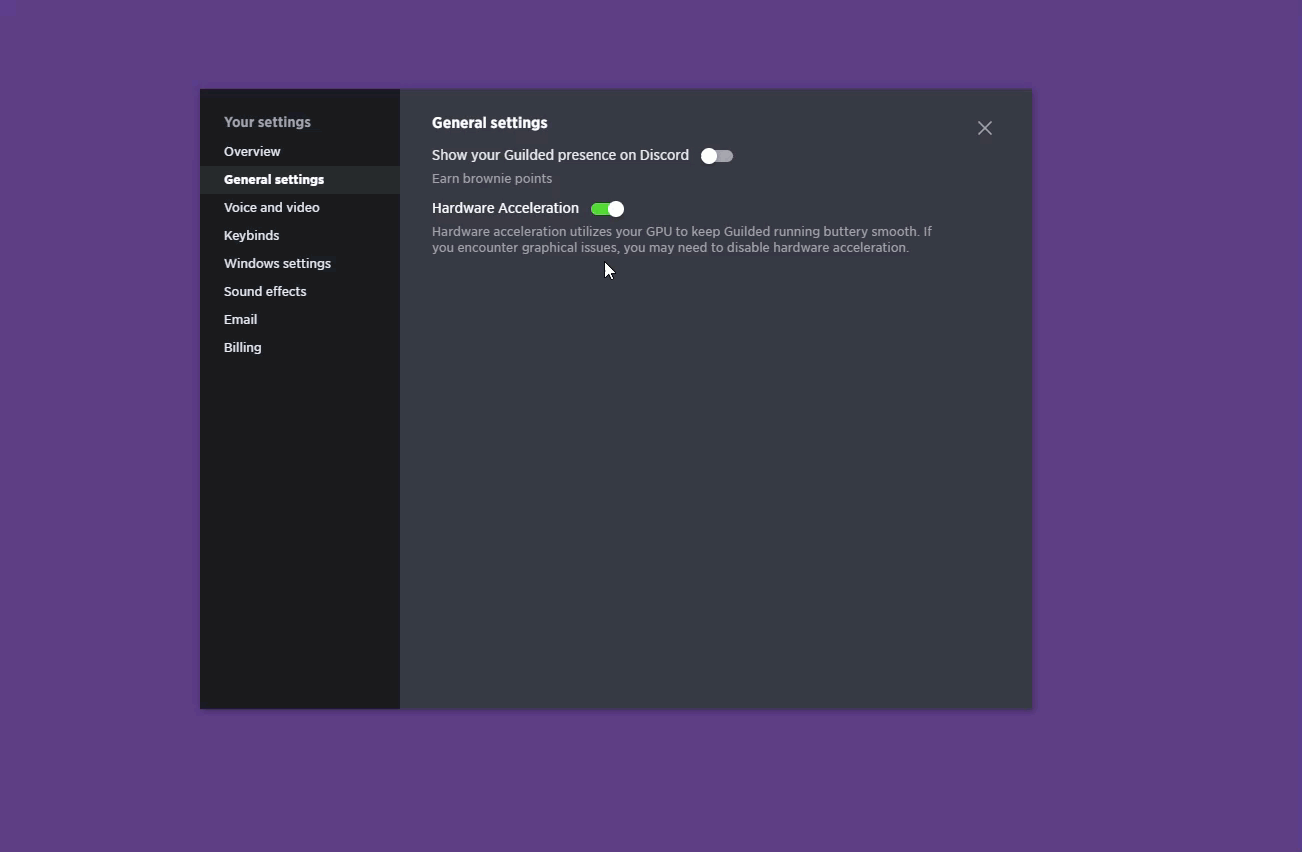Click the 'Show your Guilded presence on Discord' label
Screen dimensions: 1302x852
560,155
